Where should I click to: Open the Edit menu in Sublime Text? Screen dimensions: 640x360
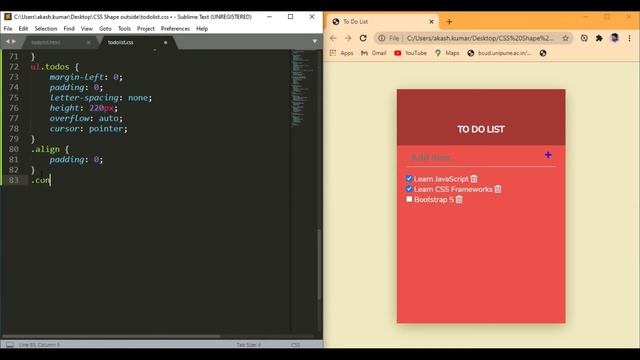click(x=23, y=29)
